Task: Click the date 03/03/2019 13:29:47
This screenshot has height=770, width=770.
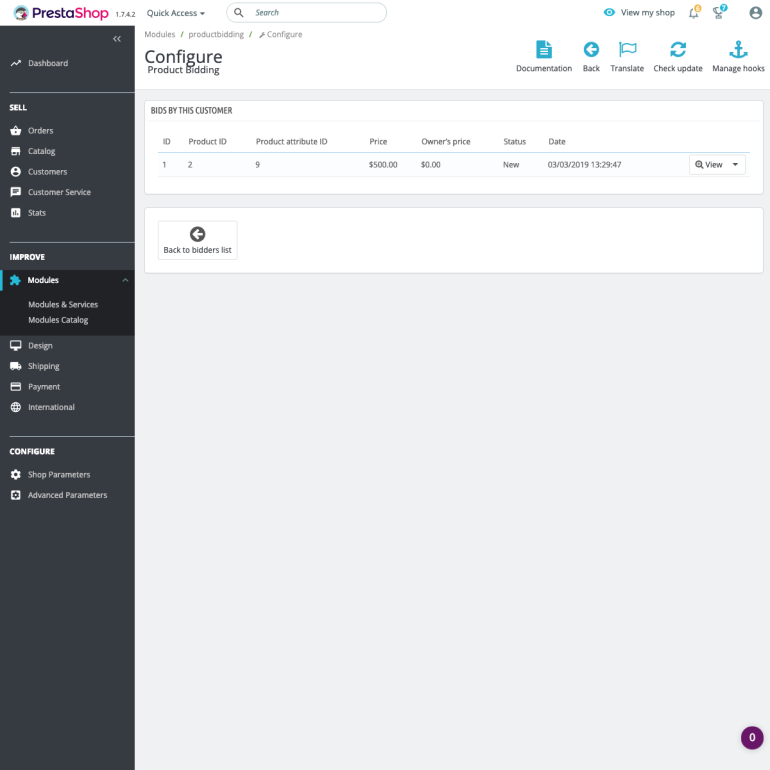Action: pos(584,165)
